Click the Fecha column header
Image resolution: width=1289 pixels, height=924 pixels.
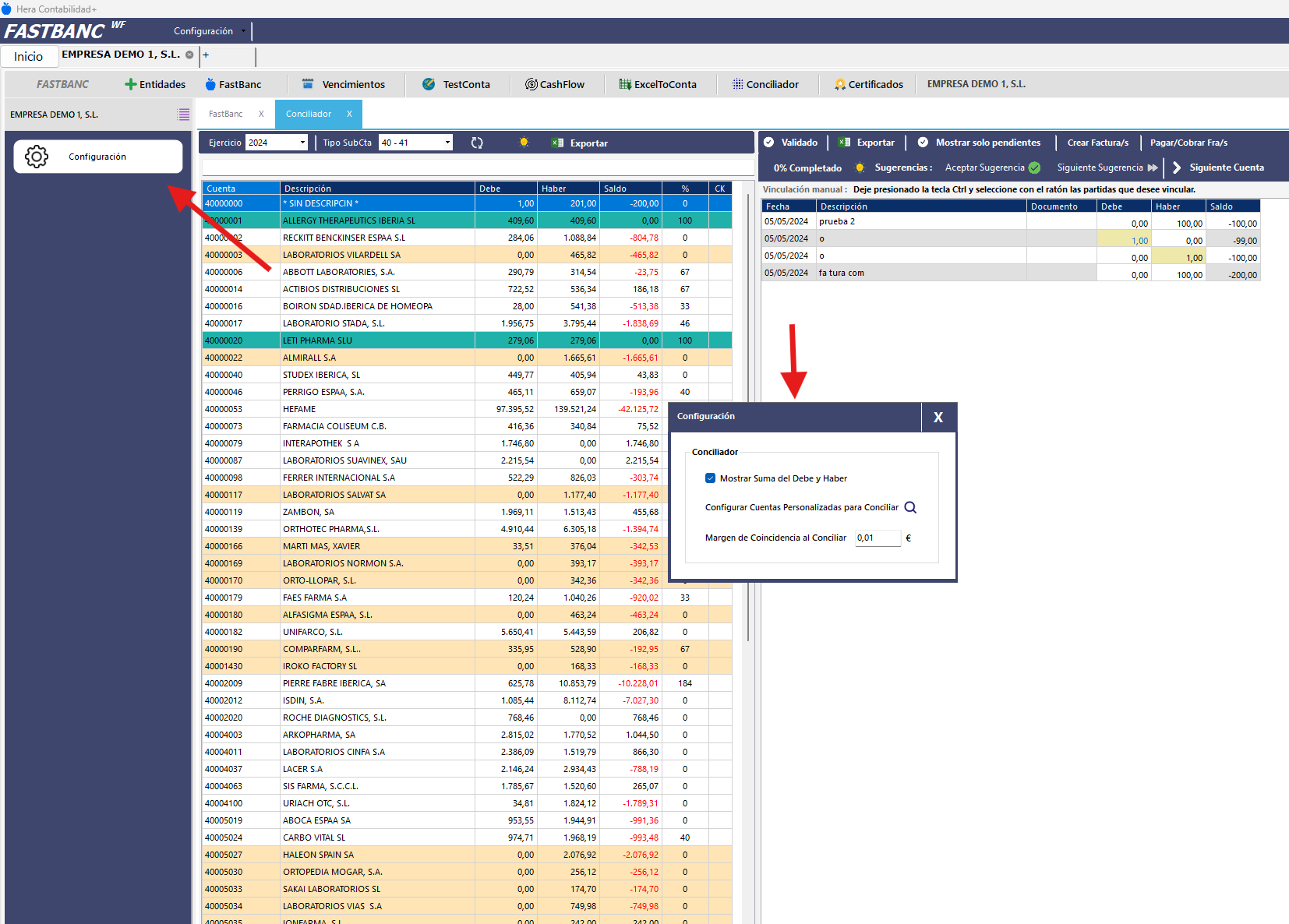789,206
